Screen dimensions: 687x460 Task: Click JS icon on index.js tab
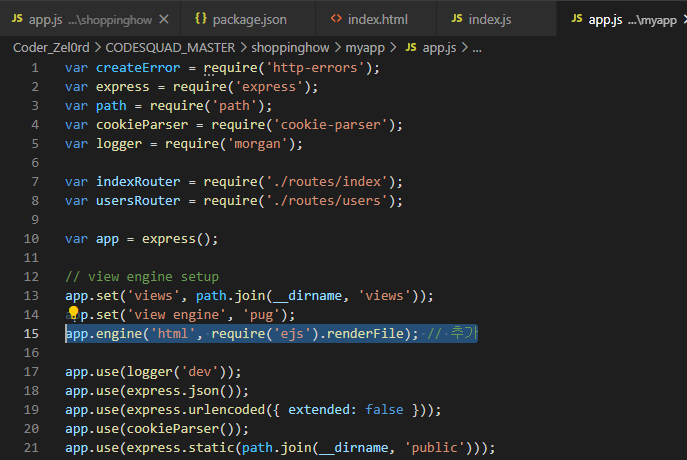coord(457,19)
